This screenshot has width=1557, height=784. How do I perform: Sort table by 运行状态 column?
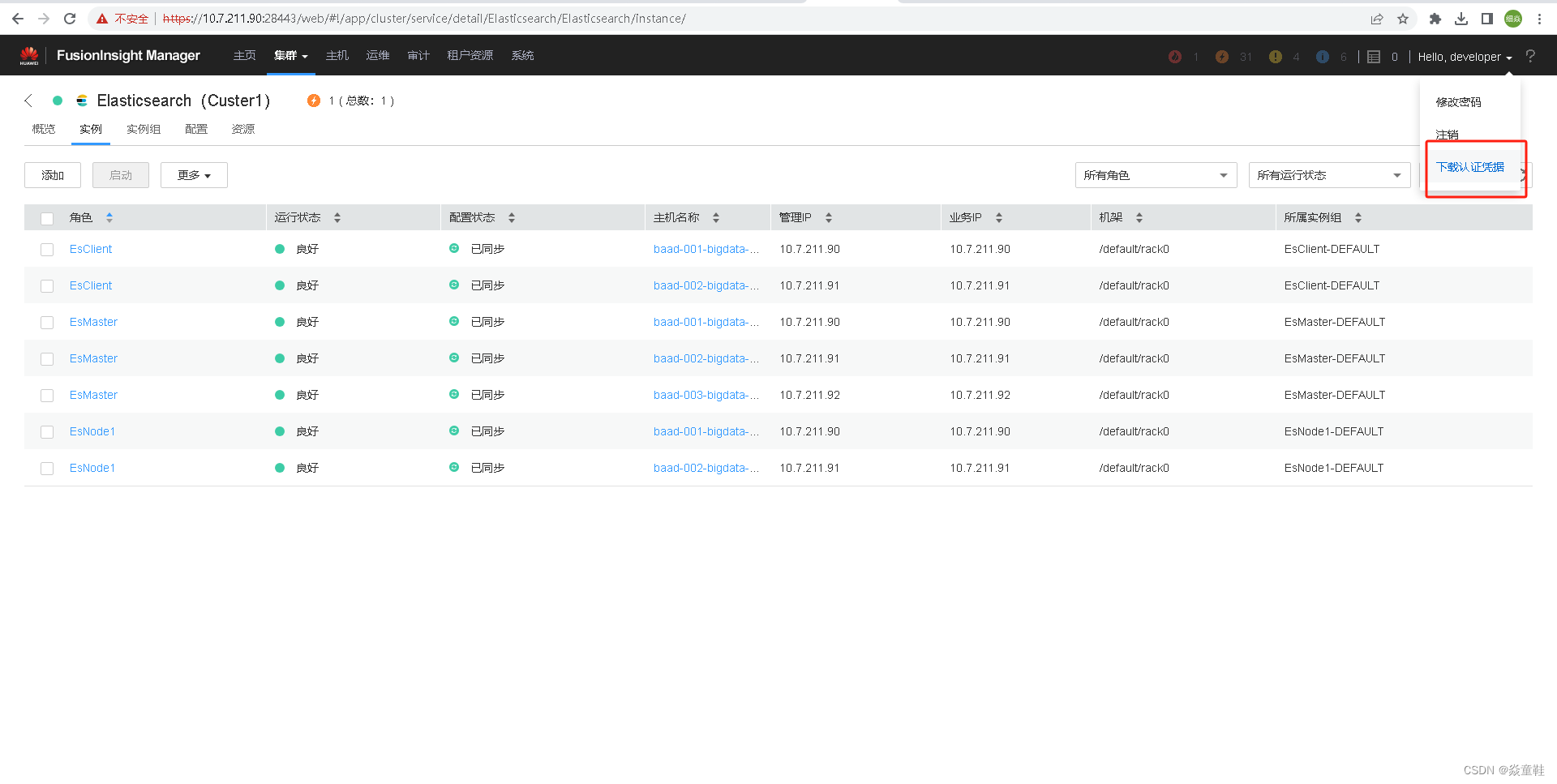tap(337, 217)
